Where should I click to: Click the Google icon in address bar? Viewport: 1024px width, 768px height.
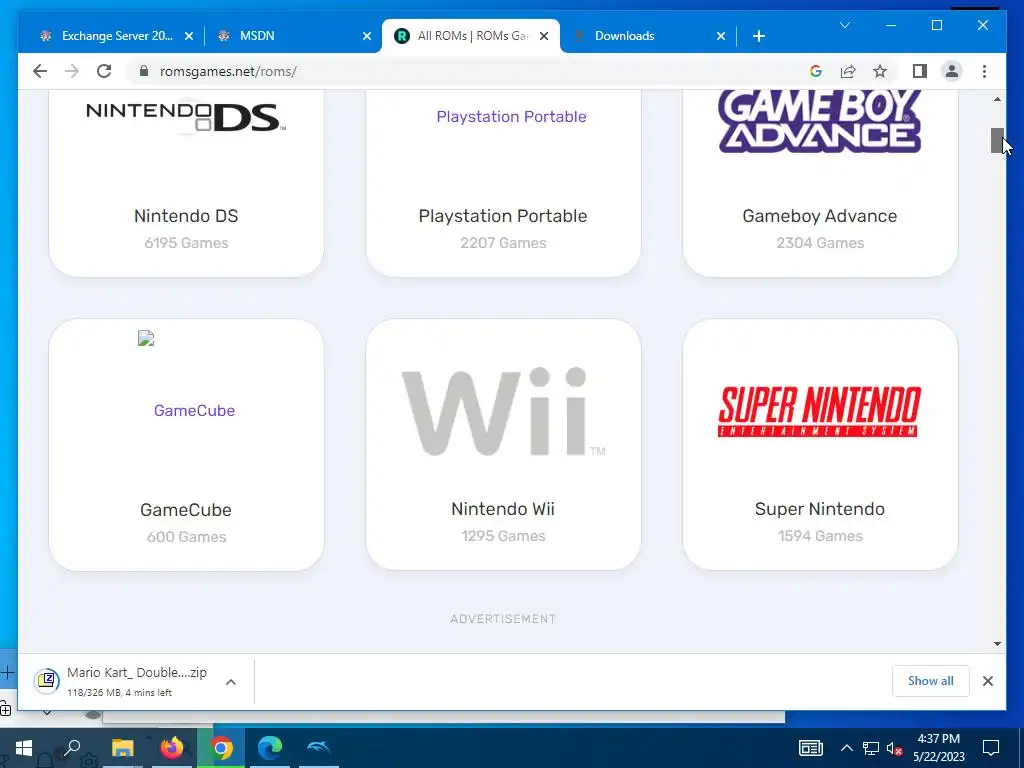click(816, 71)
